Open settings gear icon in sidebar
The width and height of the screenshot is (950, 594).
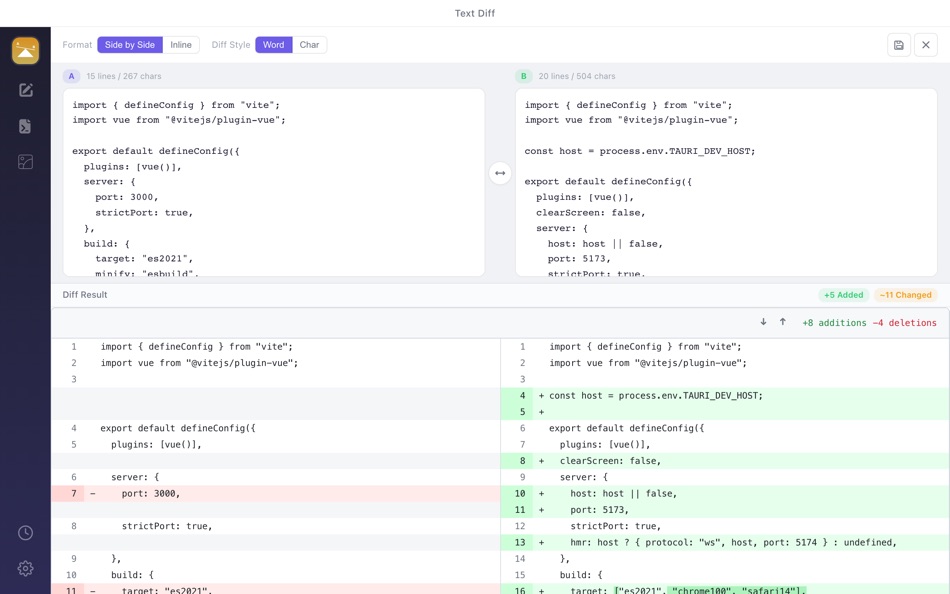(25, 569)
